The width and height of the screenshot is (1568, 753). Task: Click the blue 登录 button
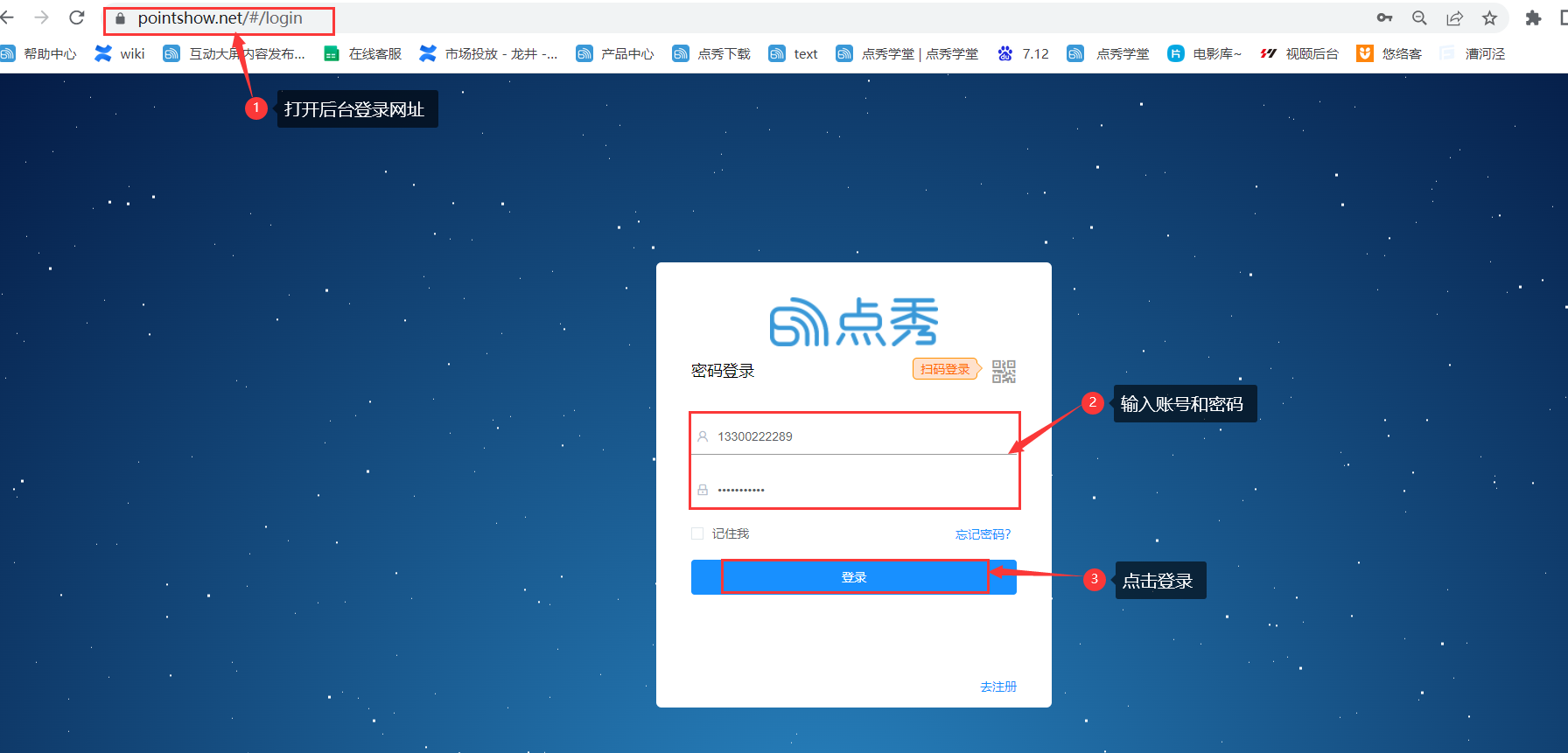click(854, 577)
